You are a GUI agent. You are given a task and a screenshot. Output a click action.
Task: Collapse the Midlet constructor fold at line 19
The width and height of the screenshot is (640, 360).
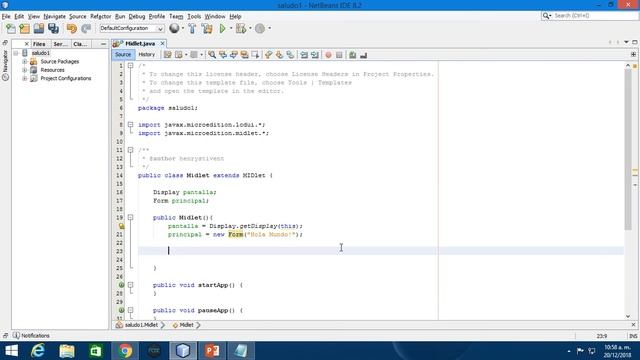(x=130, y=218)
